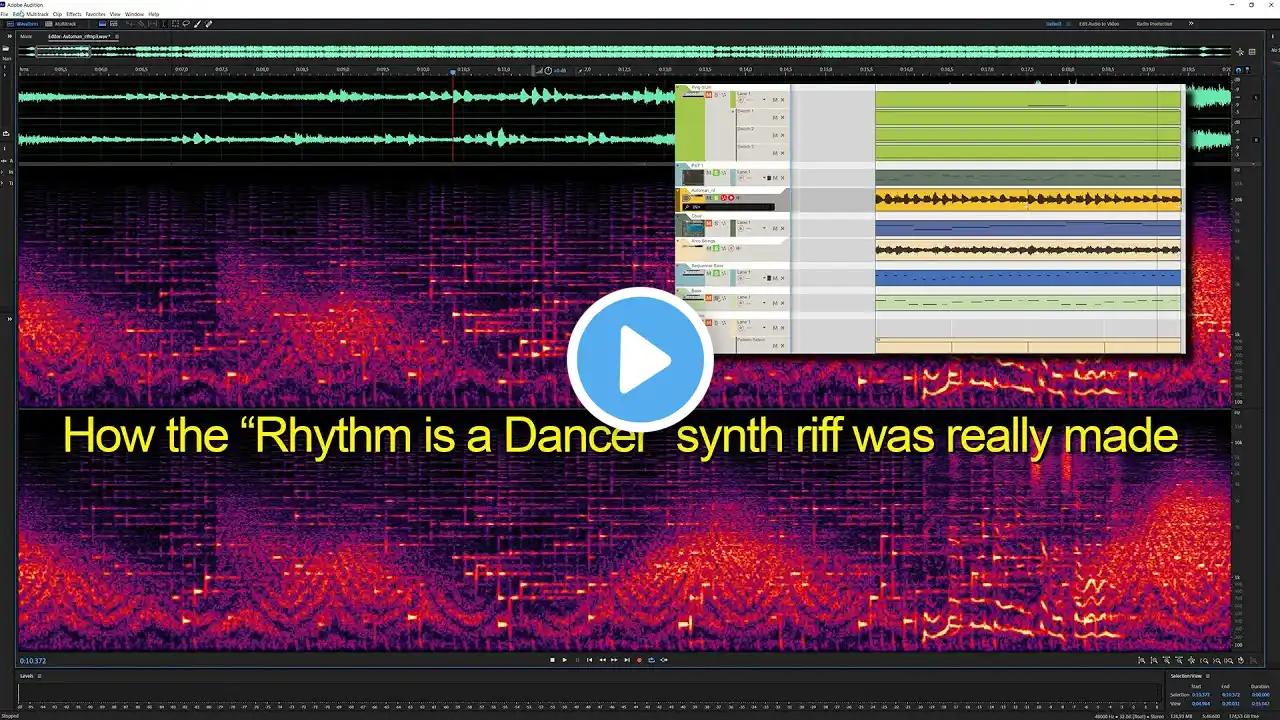Select the Paintbrush Selection tool
Viewport: 1280px width, 720px height.
pos(197,24)
